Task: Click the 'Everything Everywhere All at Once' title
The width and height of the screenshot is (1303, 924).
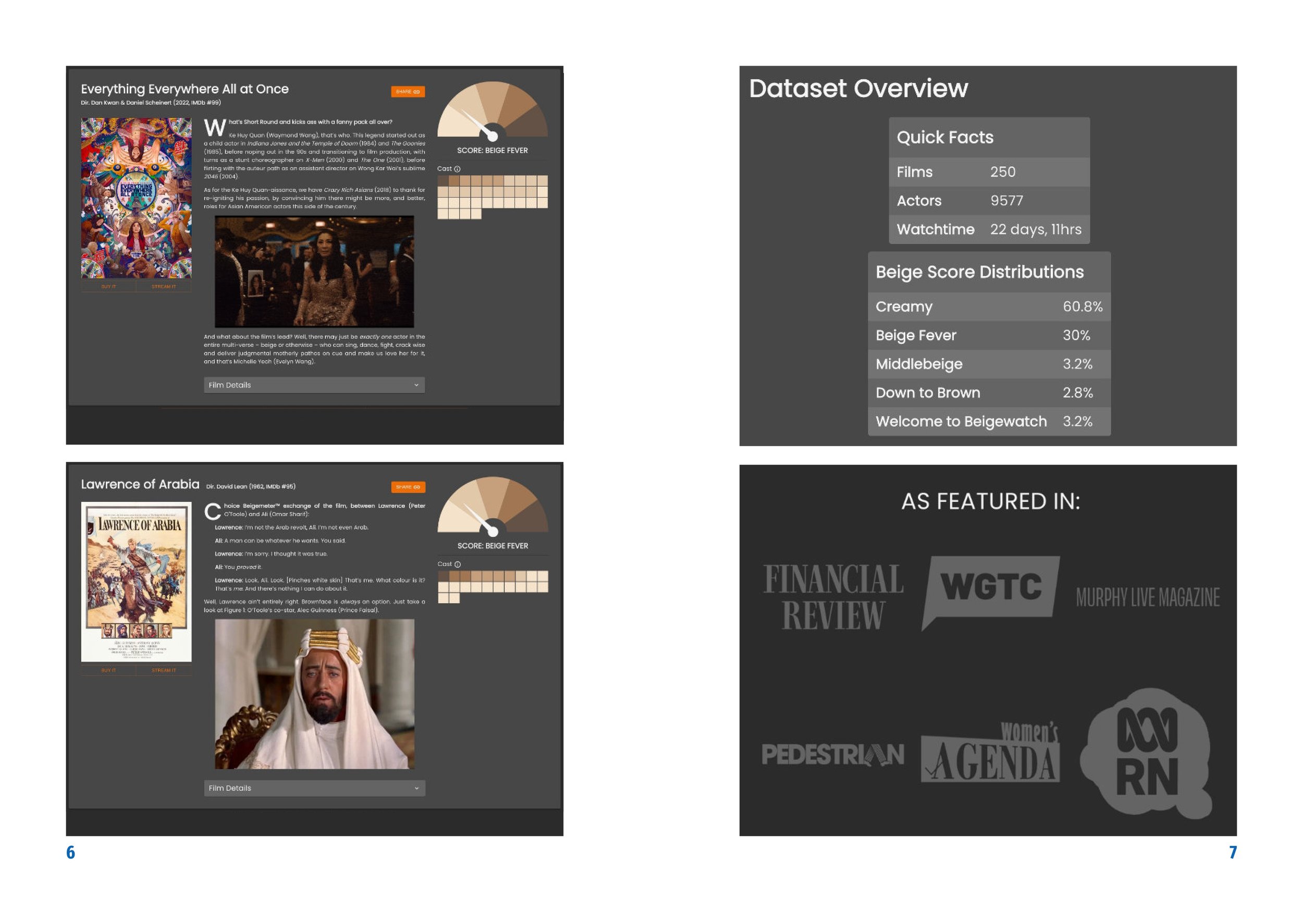Action: pyautogui.click(x=185, y=89)
